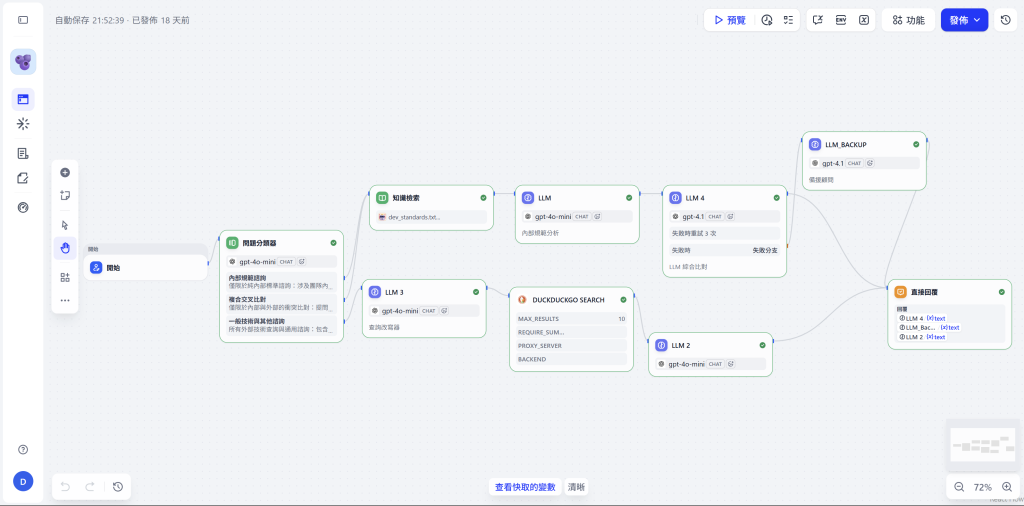Image resolution: width=1024 pixels, height=506 pixels.
Task: Click the 知識檢索 node icon
Action: (382, 197)
